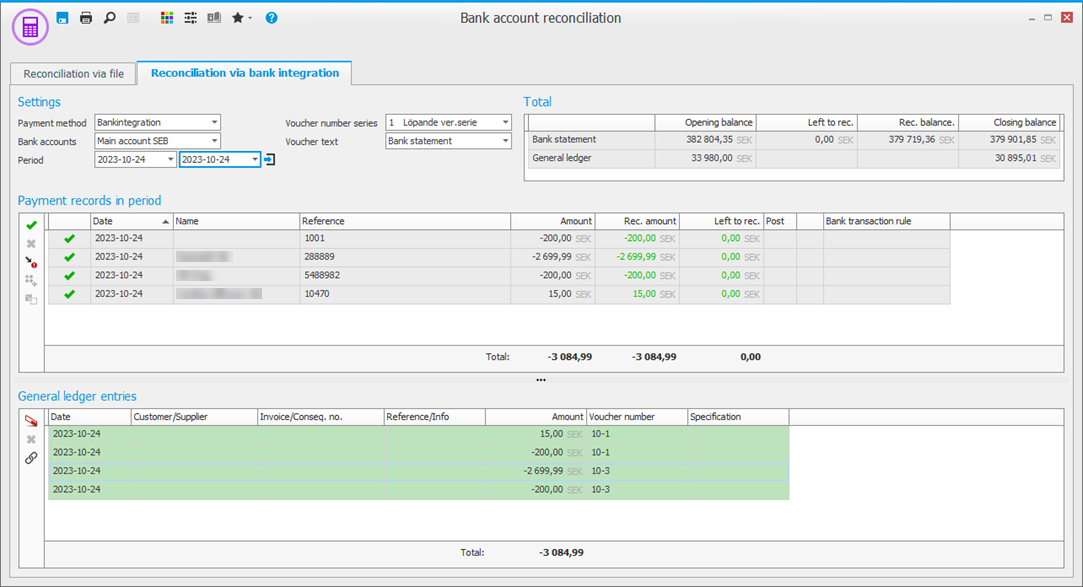Toggle the checkmark on reference 10470 row
Viewport: 1083px width, 587px height.
click(x=69, y=294)
